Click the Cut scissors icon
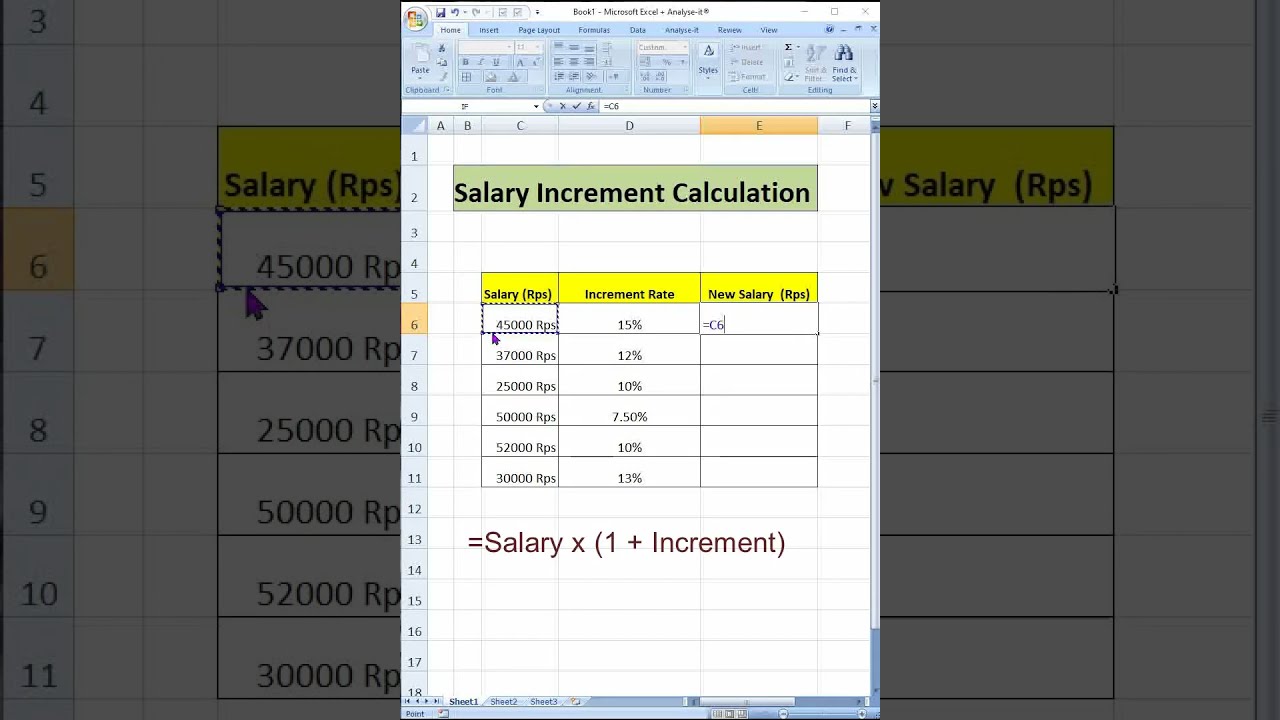 tap(442, 48)
